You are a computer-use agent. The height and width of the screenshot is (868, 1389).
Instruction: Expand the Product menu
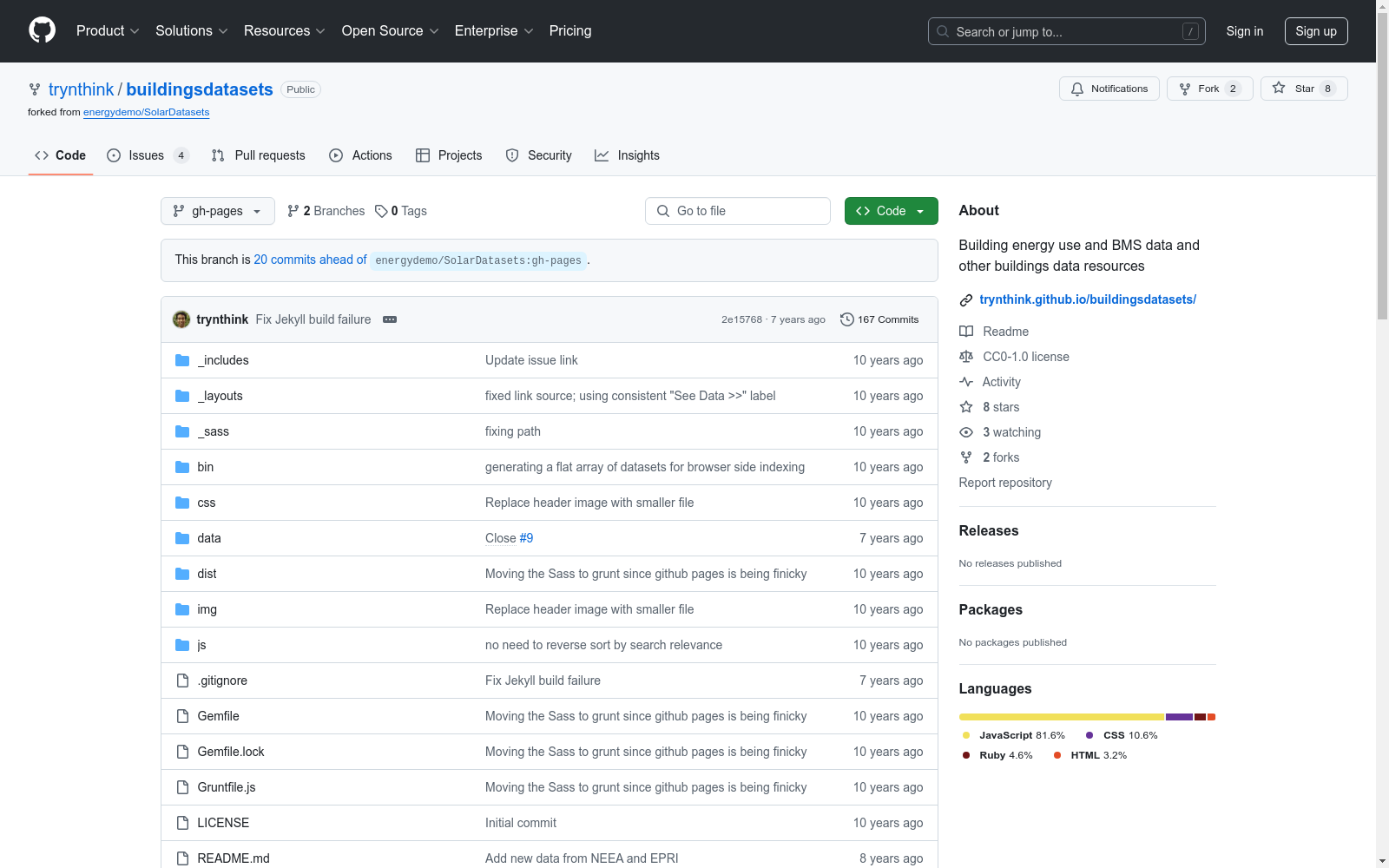108,31
